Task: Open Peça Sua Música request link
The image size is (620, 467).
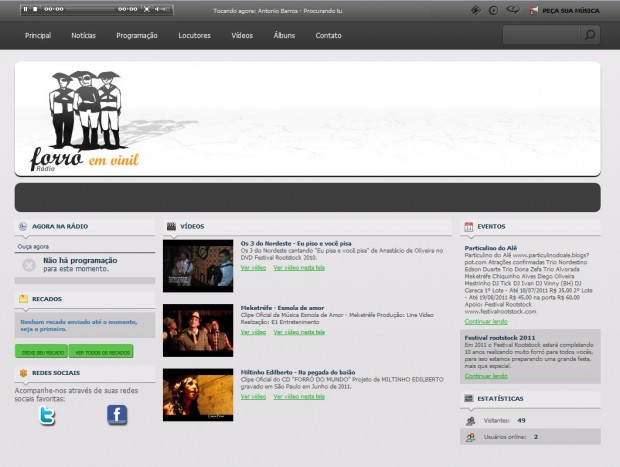Action: [571, 11]
